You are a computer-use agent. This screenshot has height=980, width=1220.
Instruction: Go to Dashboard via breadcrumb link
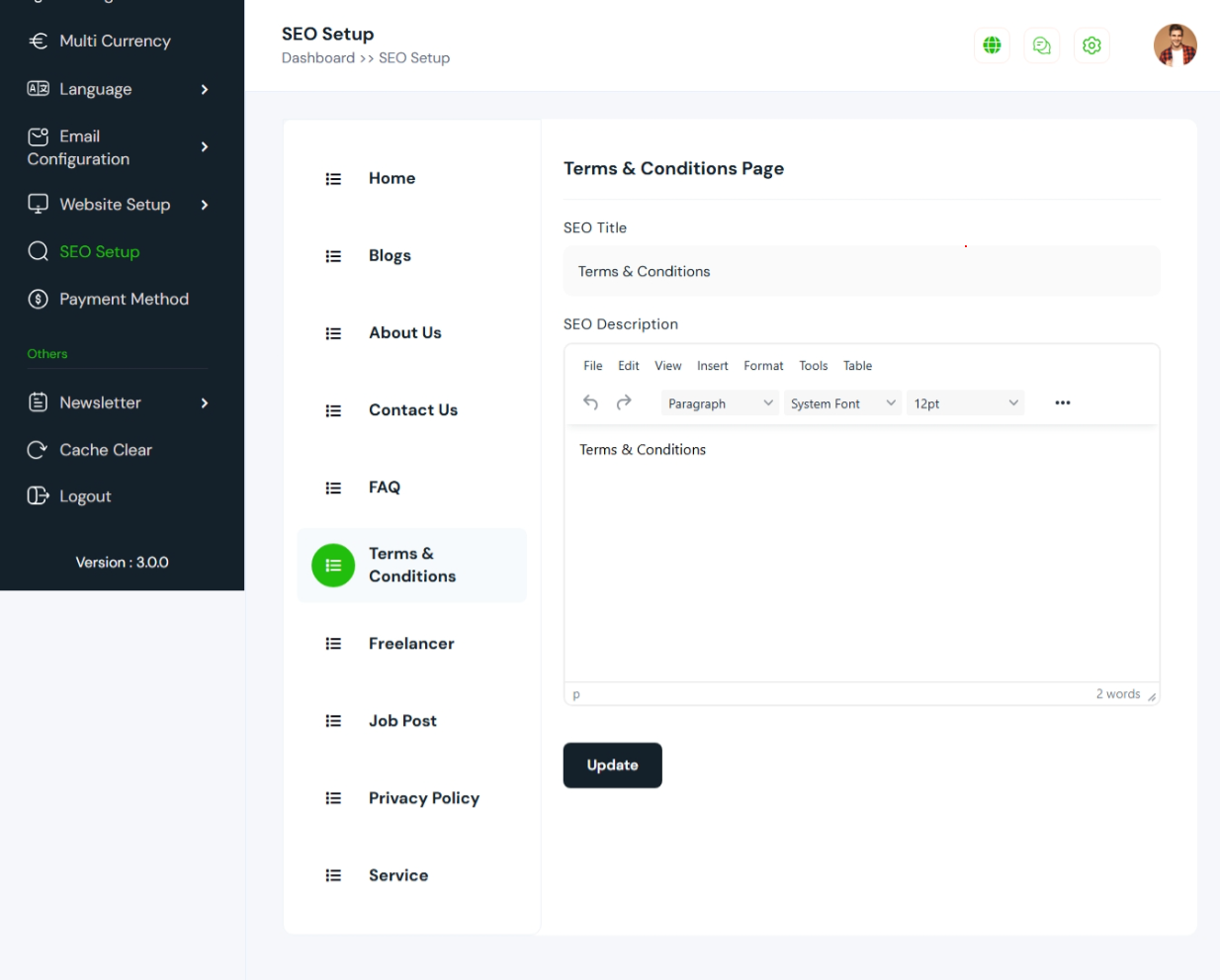pyautogui.click(x=317, y=58)
